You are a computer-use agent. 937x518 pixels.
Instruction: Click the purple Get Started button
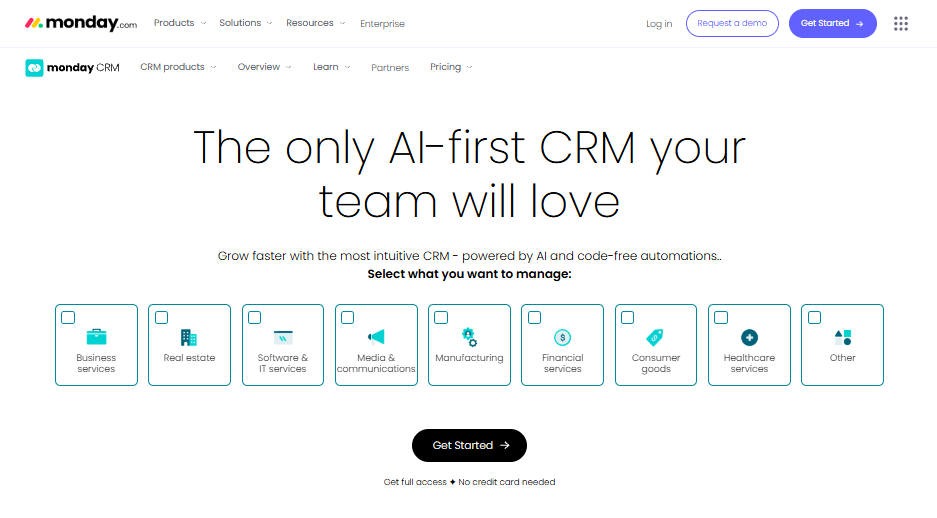(832, 23)
